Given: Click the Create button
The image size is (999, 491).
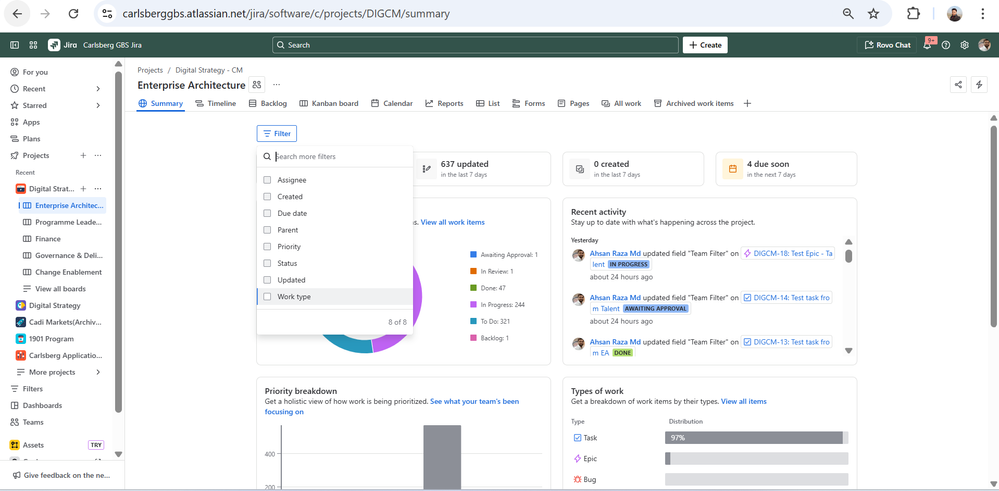Looking at the screenshot, I should [705, 45].
